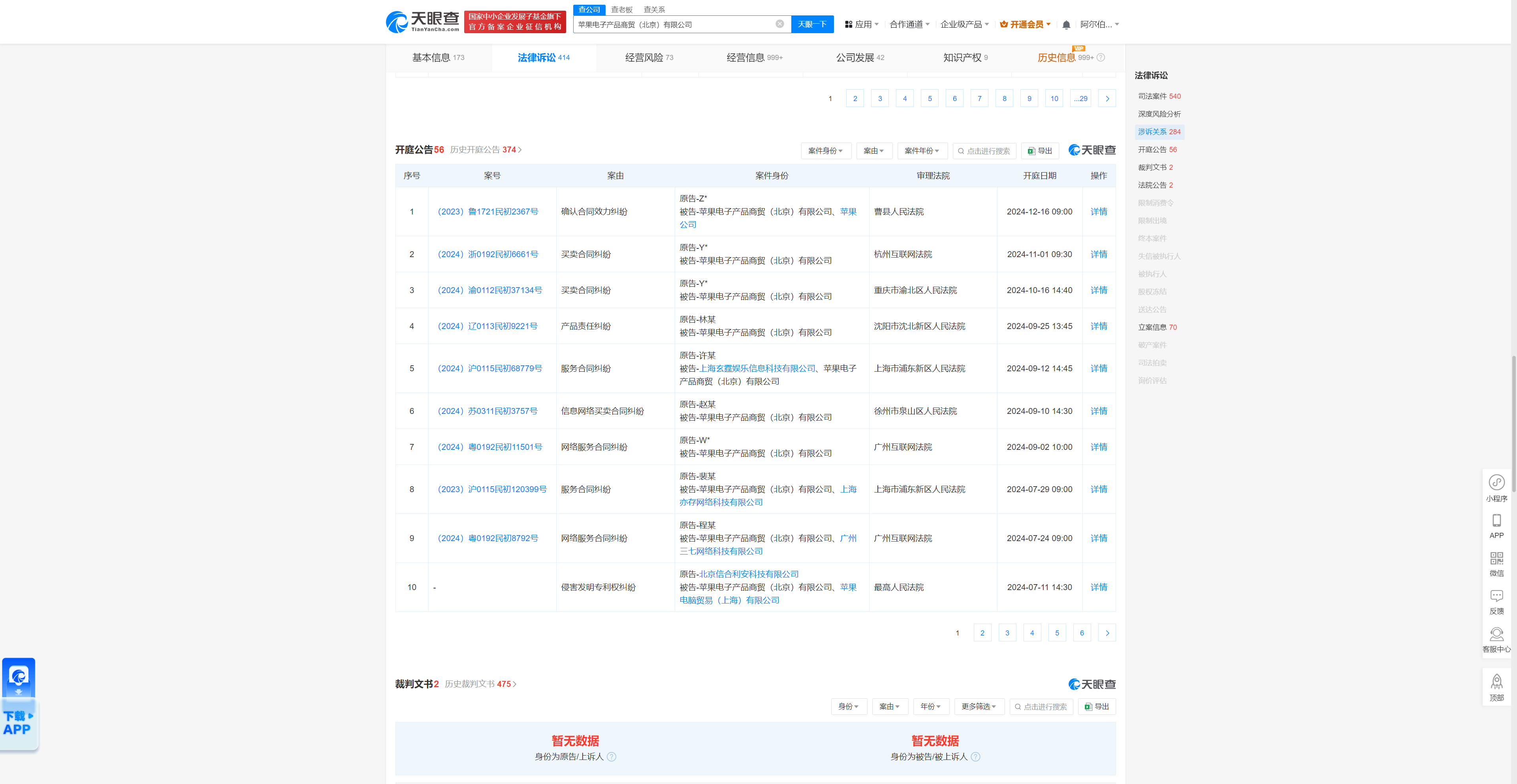Screen dimensions: 1517x784
Task: View 详情 for the 曹县人民法院 case
Action: point(1098,212)
